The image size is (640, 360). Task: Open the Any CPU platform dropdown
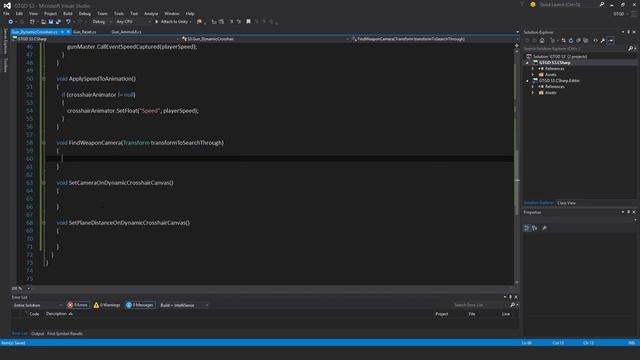[x=133, y=22]
